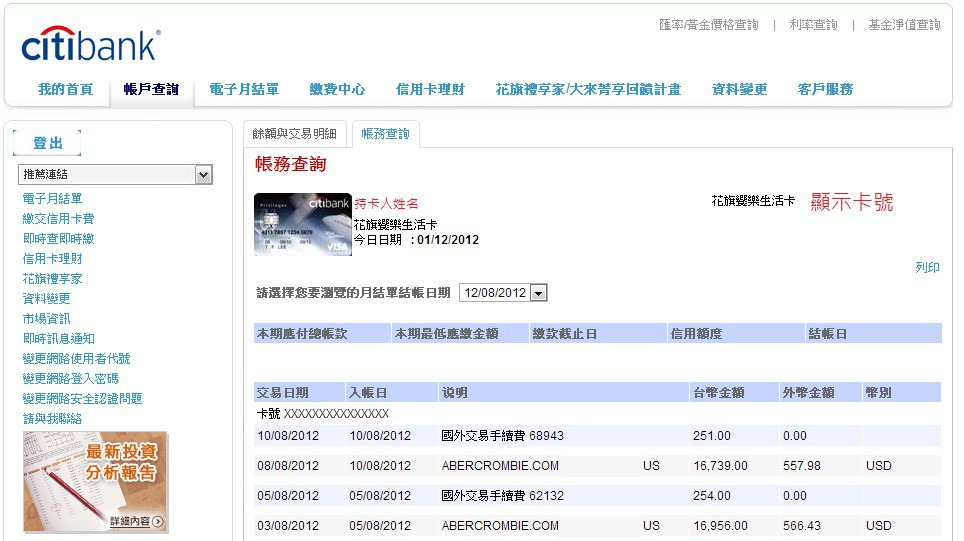Click the 登出 logout button

click(x=47, y=143)
